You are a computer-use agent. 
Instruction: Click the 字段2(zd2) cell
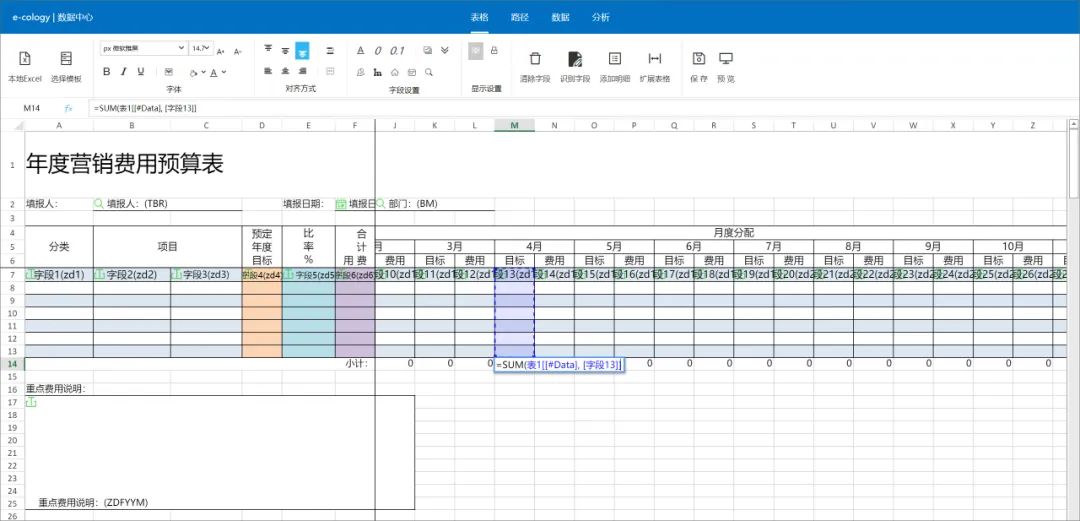click(132, 274)
